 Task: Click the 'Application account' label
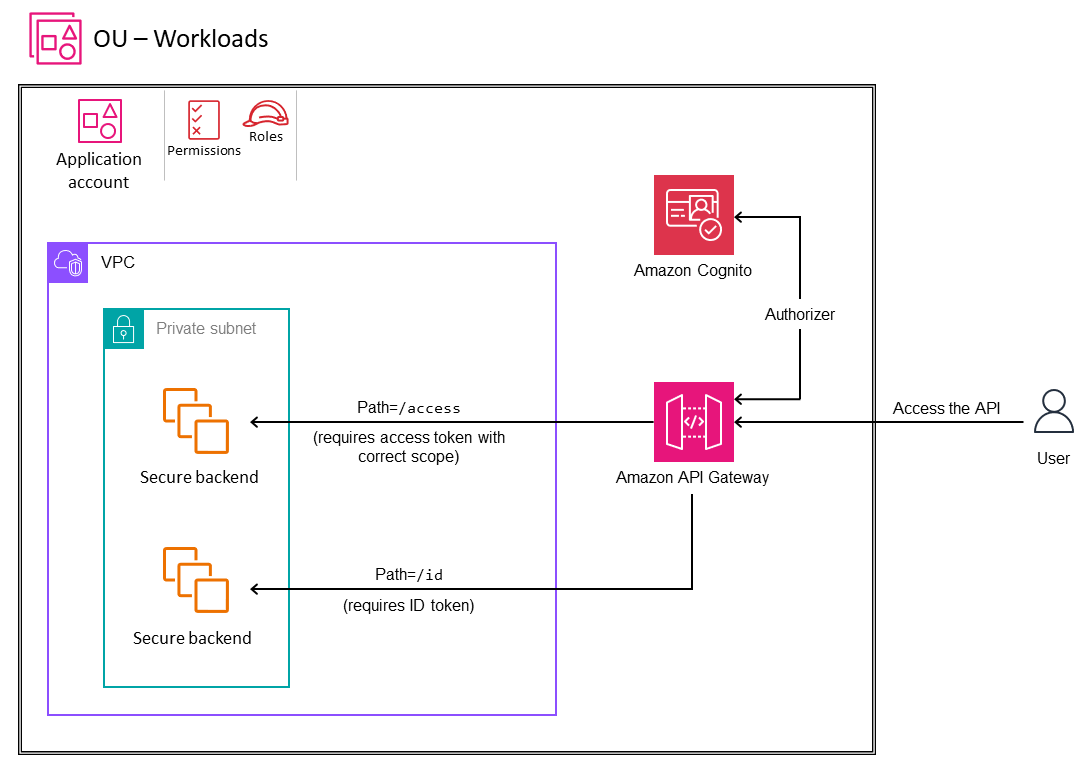(x=99, y=170)
